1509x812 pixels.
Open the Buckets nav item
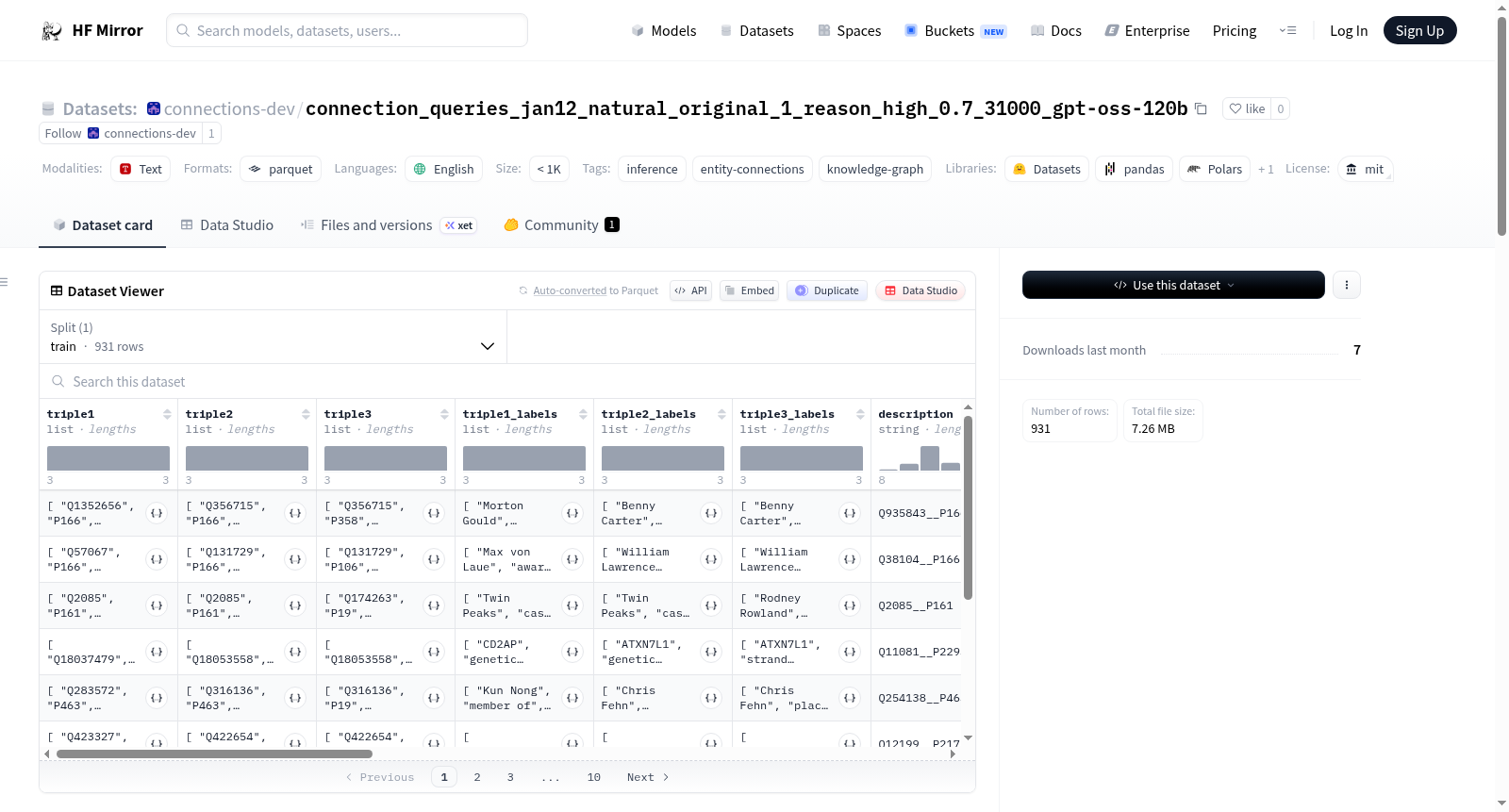[x=955, y=31]
